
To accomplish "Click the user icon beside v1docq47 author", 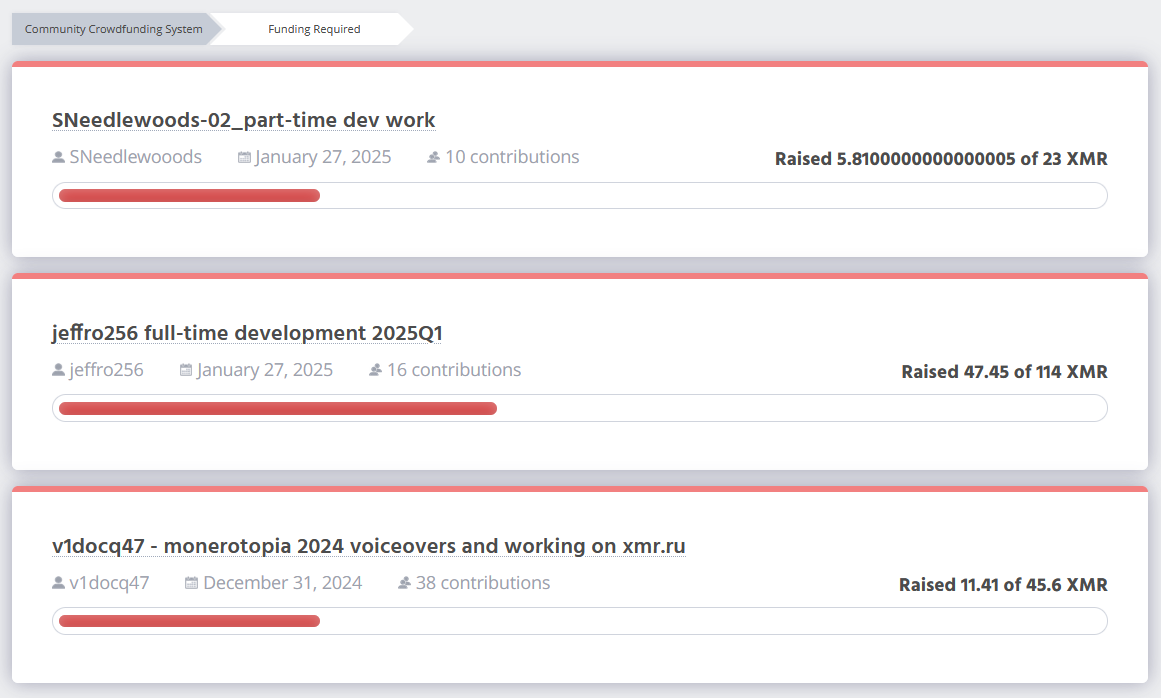I will (x=58, y=583).
